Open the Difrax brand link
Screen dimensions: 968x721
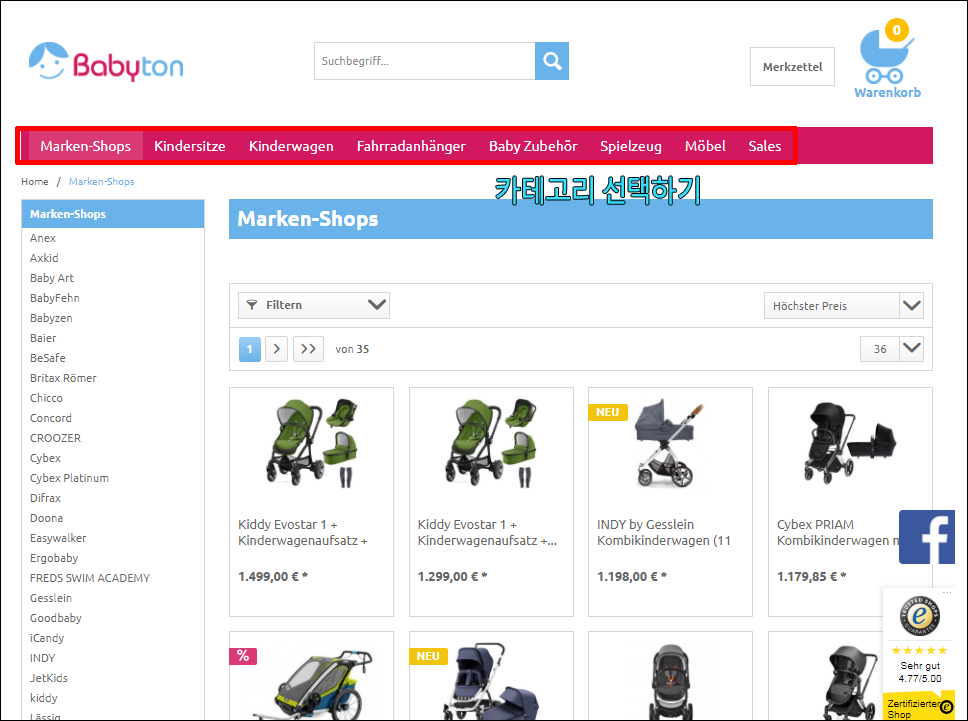pos(46,498)
